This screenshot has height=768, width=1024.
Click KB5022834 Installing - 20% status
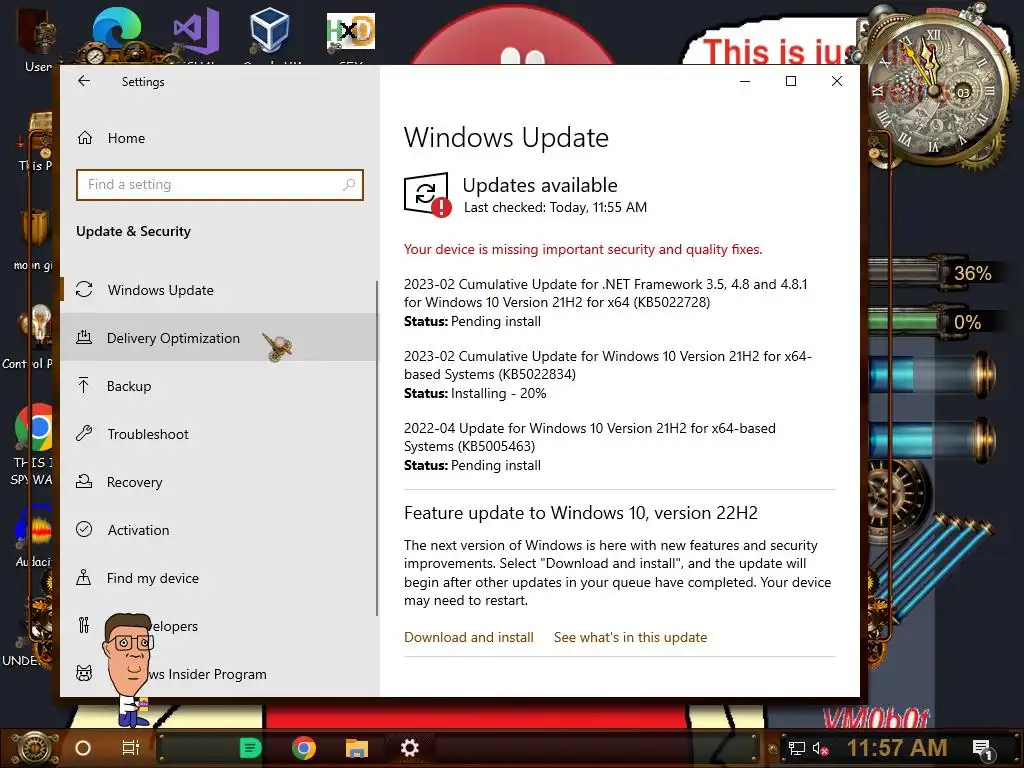tap(475, 393)
